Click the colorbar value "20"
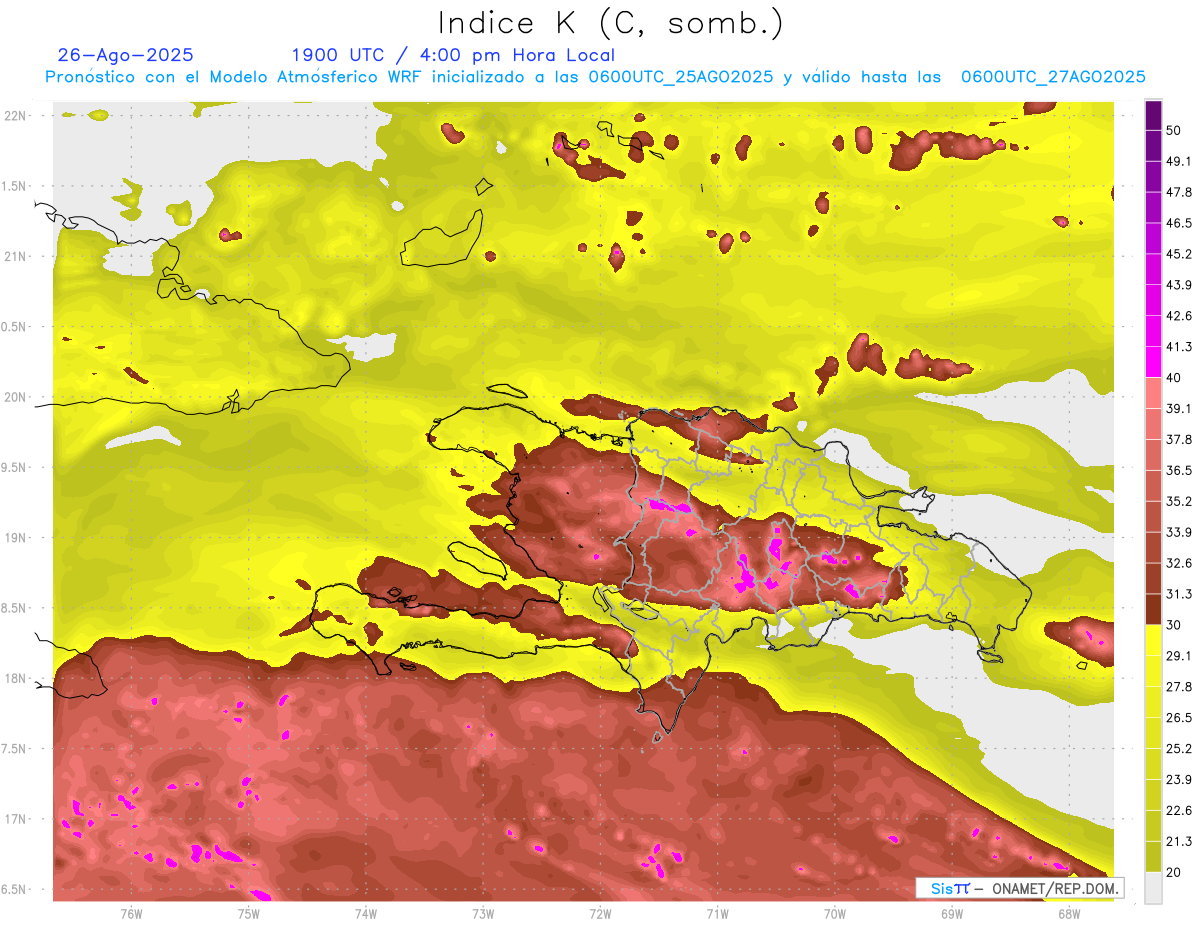The width and height of the screenshot is (1200, 927). [1175, 872]
